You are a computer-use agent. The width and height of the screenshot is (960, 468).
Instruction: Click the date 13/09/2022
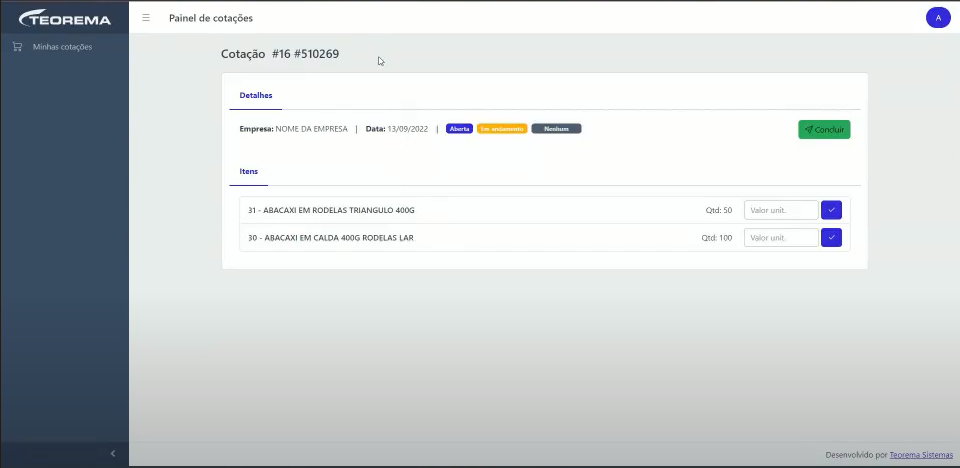click(408, 129)
